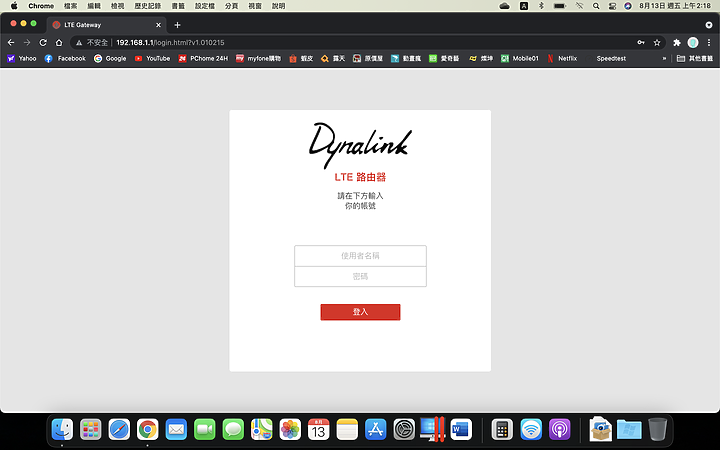Go back to the previous page
720x450 pixels.
[11, 43]
